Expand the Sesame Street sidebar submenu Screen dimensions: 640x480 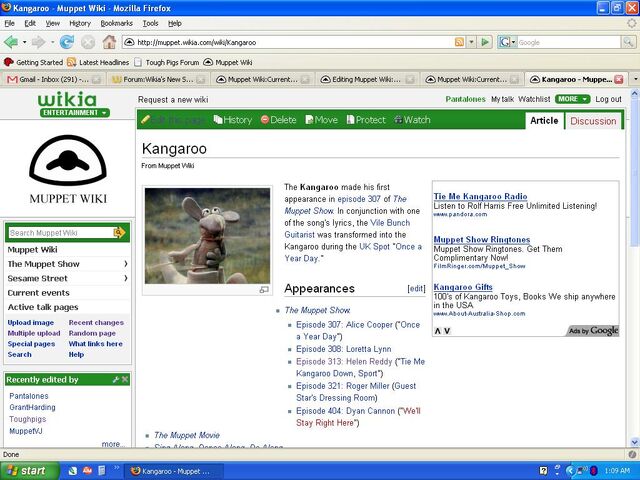pyautogui.click(x=126, y=278)
